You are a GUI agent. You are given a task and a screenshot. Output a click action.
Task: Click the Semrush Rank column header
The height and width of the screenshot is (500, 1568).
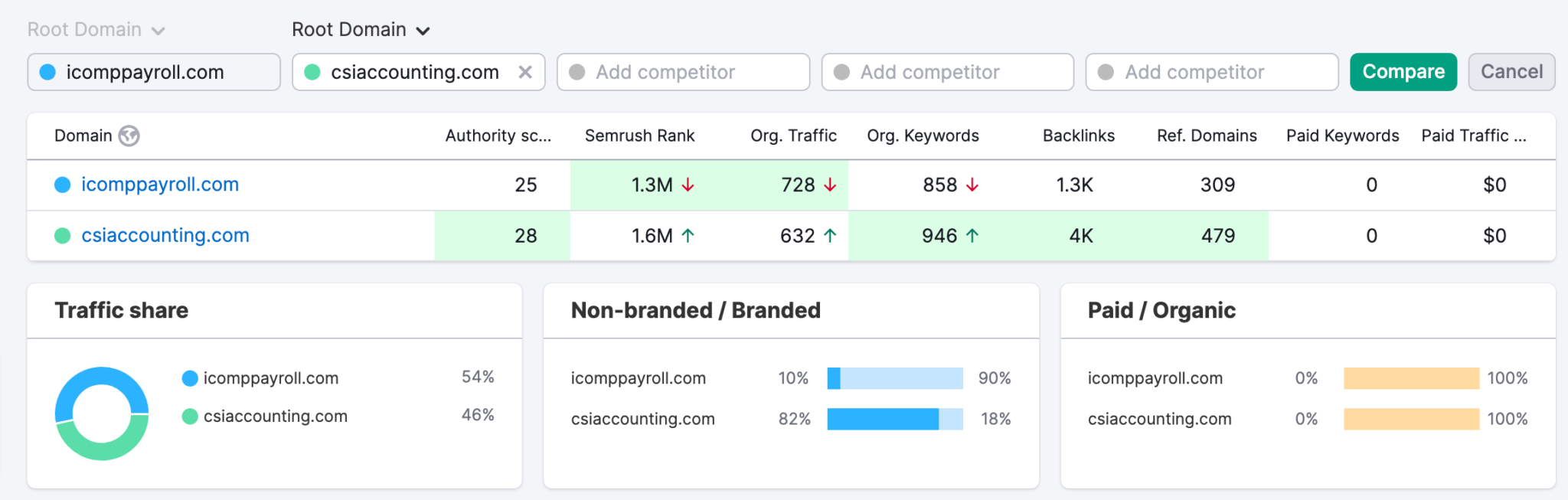click(x=640, y=136)
